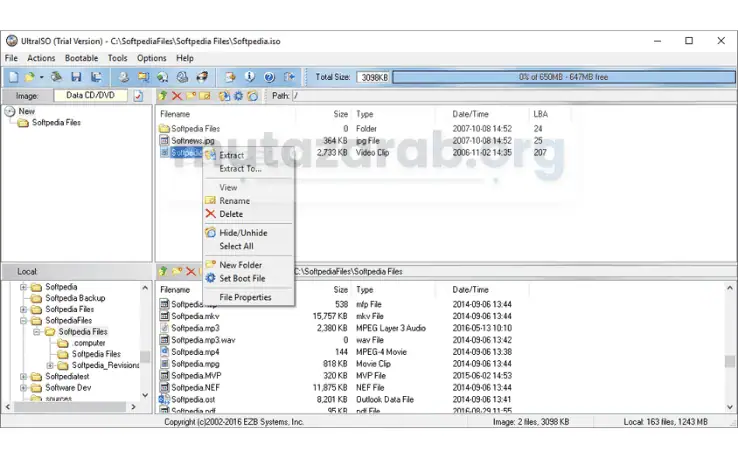Choose New Folder in the context menu
The image size is (738, 458).
(249, 265)
